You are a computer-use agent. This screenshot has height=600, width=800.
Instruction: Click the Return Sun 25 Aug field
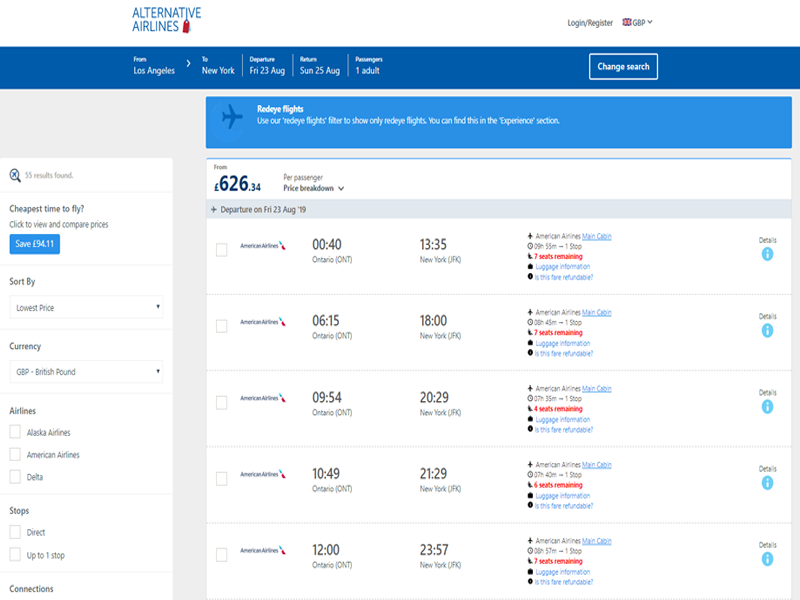click(x=320, y=66)
